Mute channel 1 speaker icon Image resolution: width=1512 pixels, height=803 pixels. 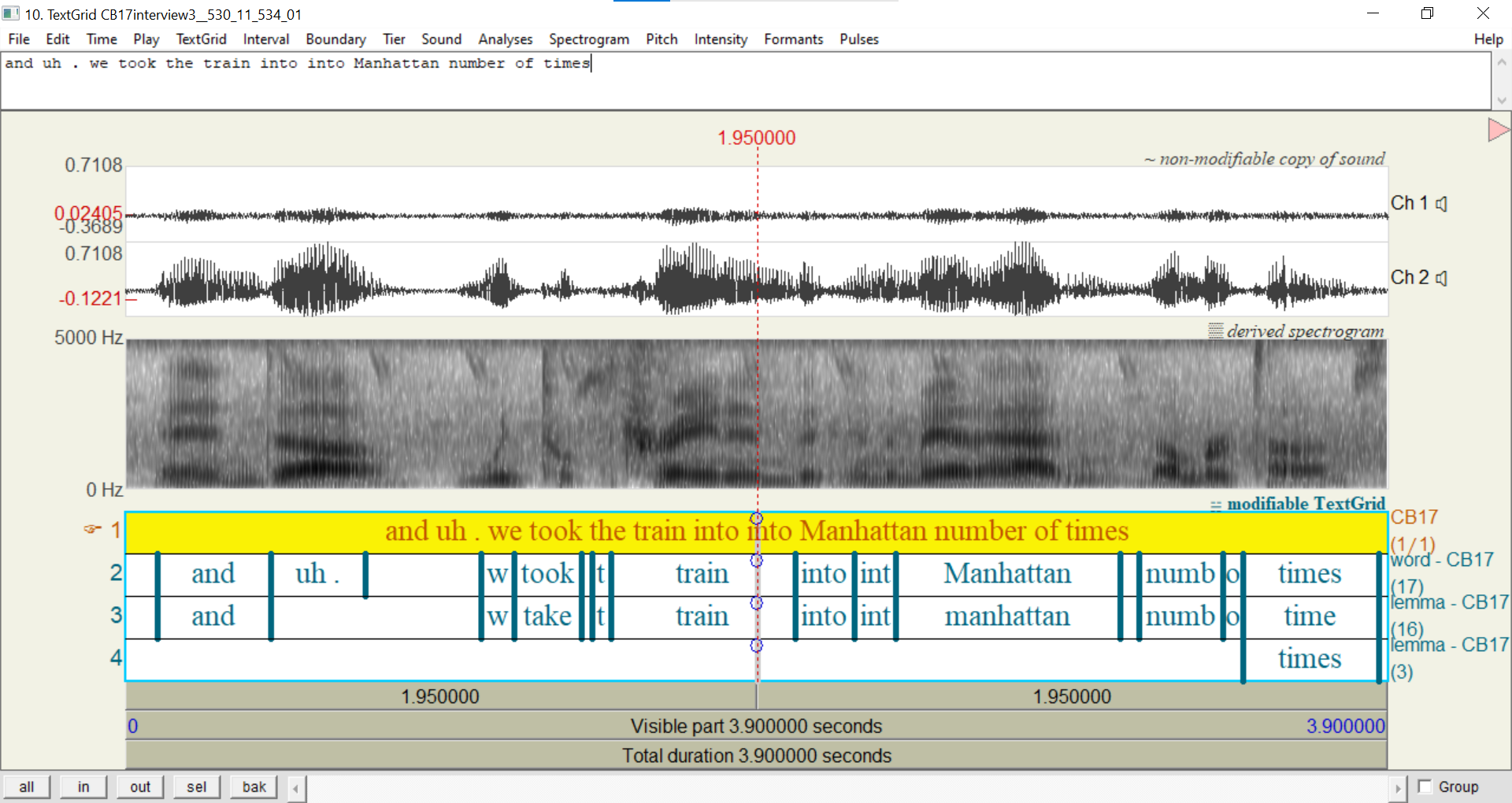click(x=1441, y=204)
